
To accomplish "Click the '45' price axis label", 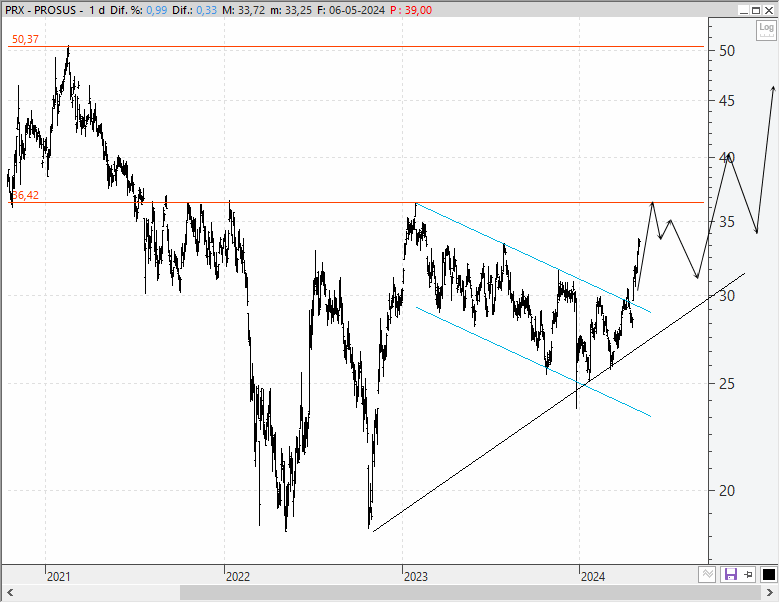I will [727, 101].
